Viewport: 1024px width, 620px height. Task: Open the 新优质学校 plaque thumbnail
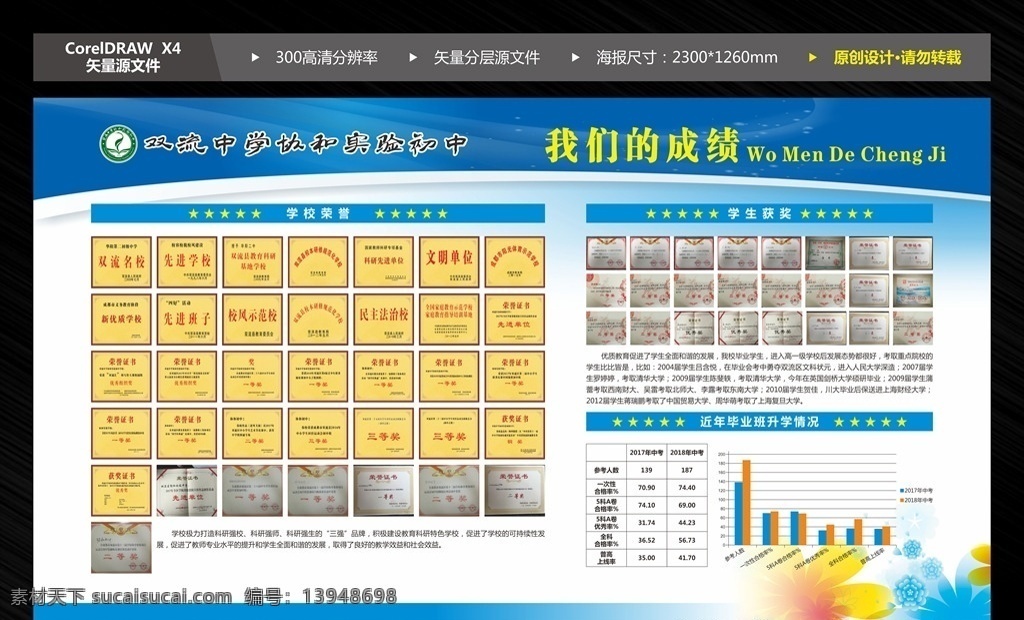pos(121,319)
